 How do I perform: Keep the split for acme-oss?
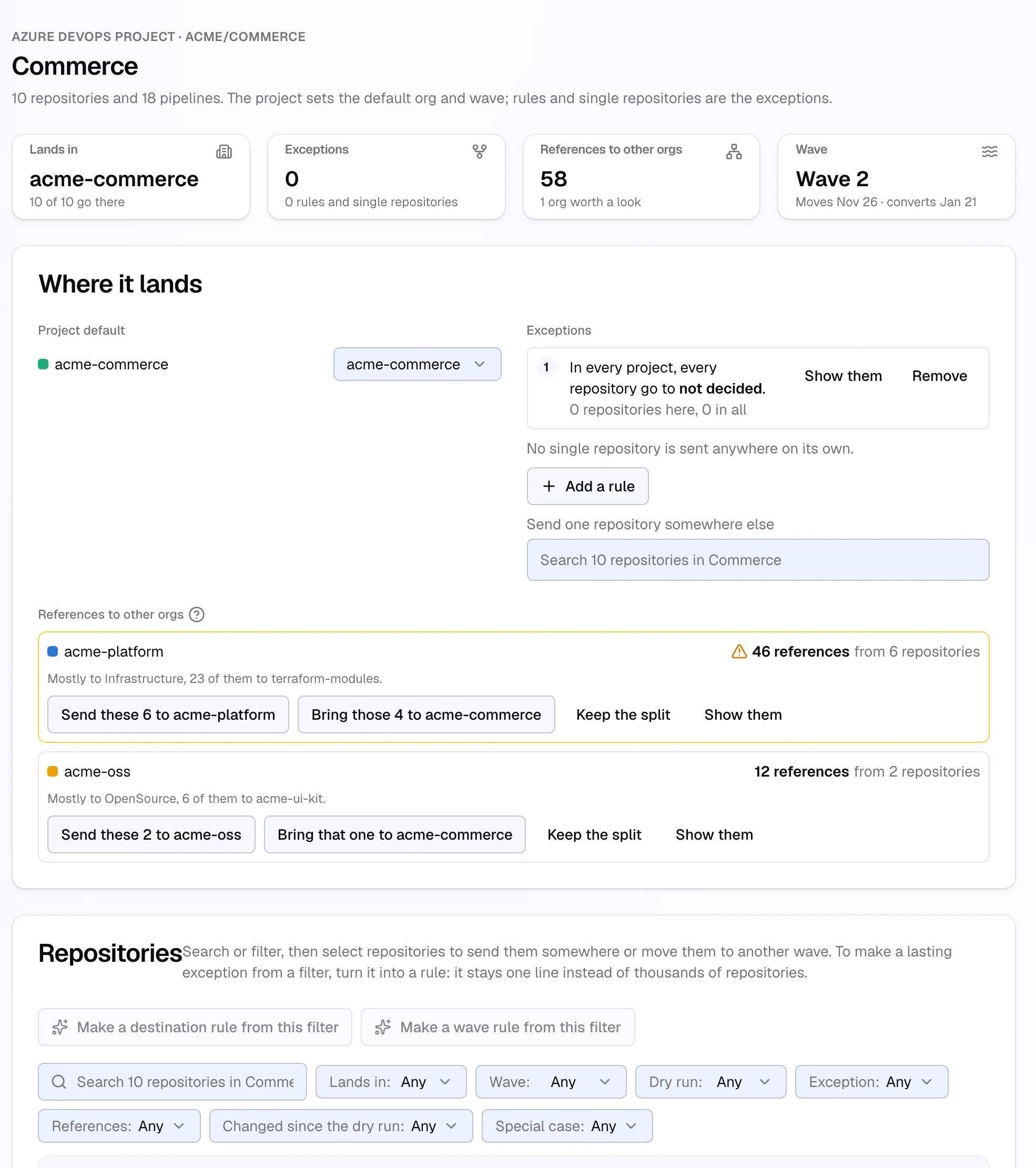click(595, 834)
